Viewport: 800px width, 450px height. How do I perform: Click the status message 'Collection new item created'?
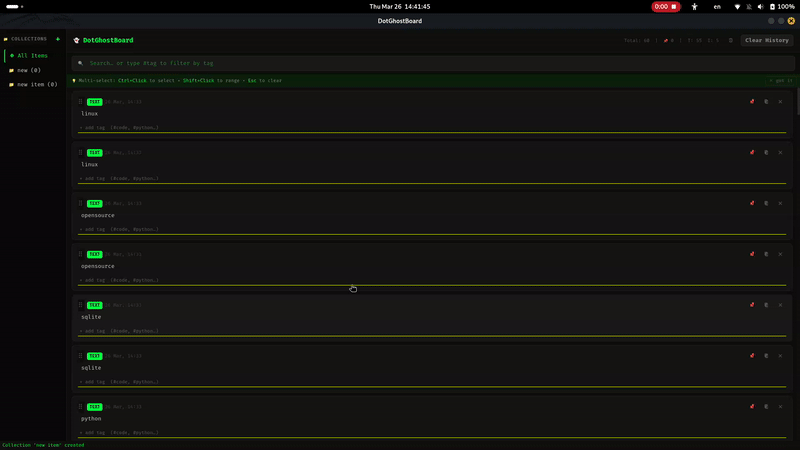[43, 445]
